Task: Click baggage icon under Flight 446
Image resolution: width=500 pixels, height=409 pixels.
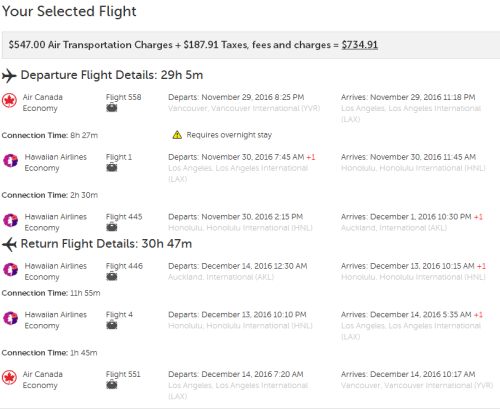Action: click(x=112, y=276)
